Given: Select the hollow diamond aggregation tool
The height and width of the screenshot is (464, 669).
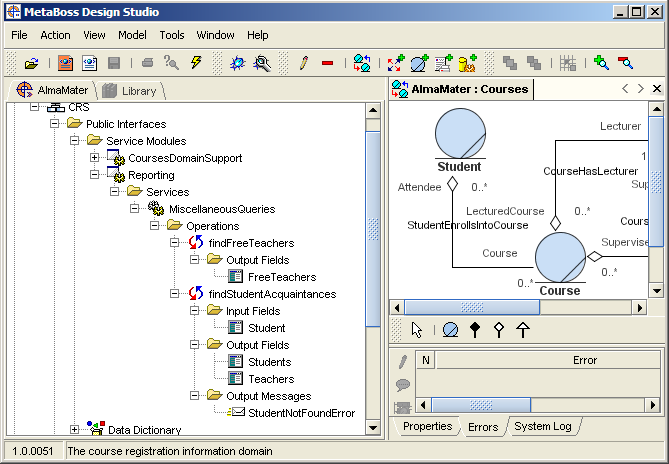Looking at the screenshot, I should coord(498,330).
